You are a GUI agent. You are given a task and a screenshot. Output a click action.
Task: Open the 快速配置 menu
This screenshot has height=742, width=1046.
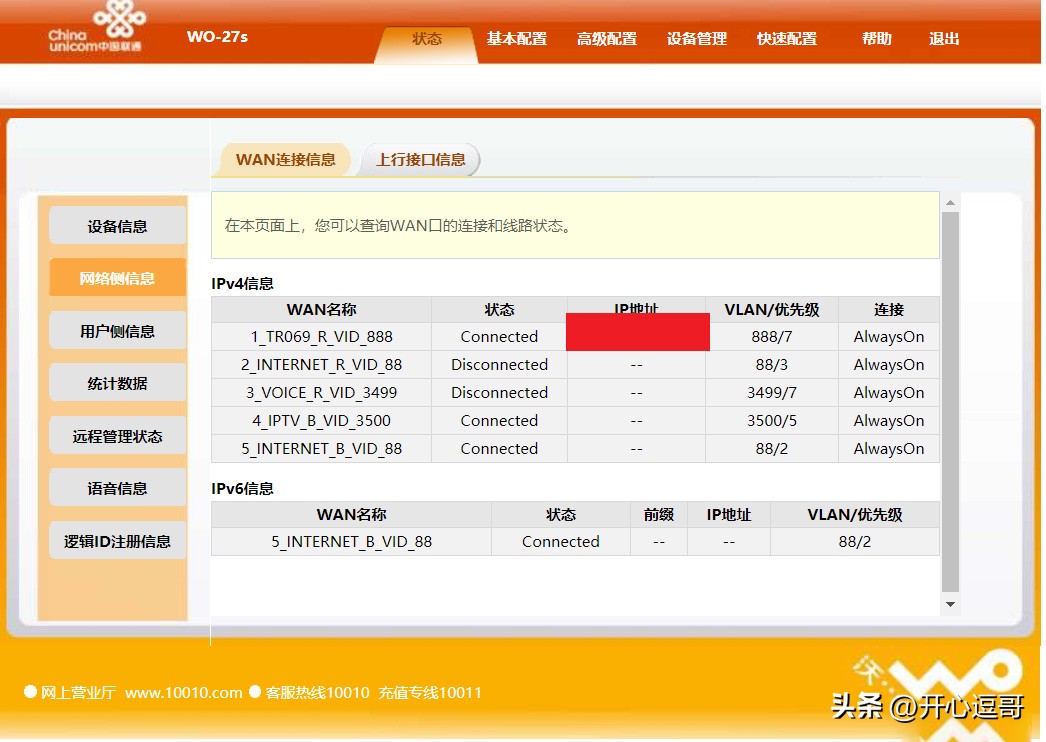click(786, 38)
